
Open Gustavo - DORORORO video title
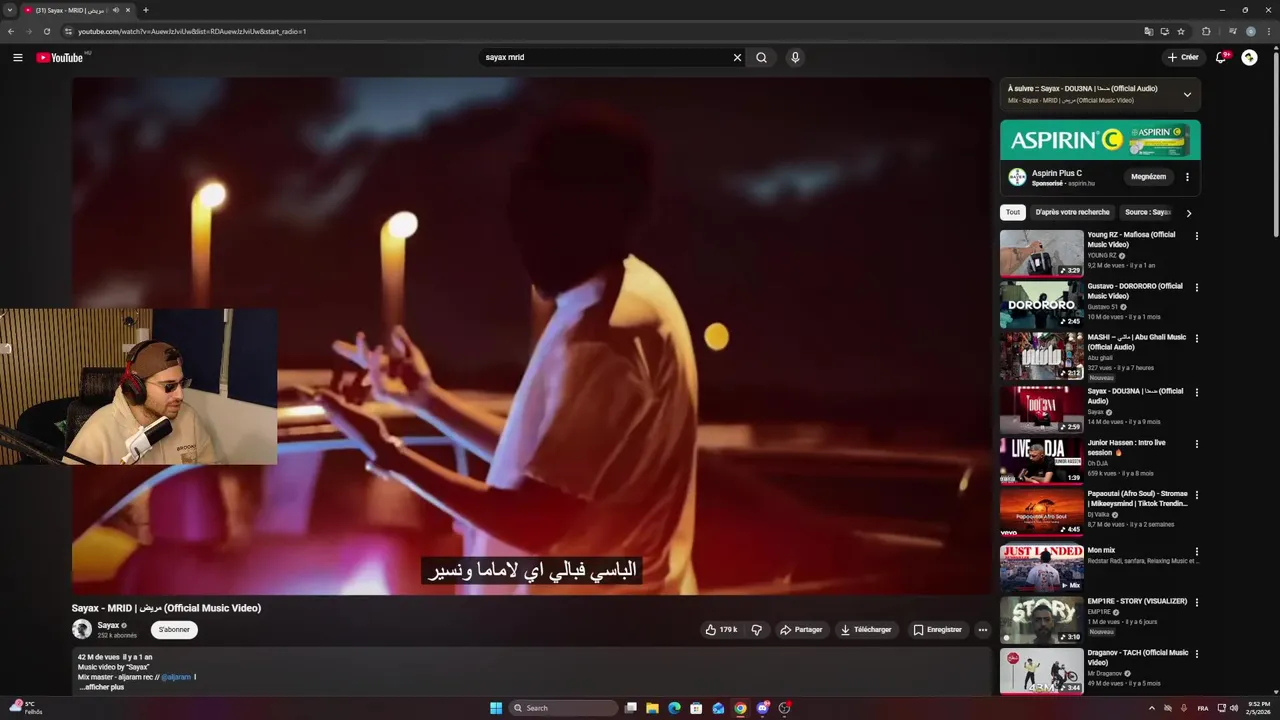pos(1135,291)
